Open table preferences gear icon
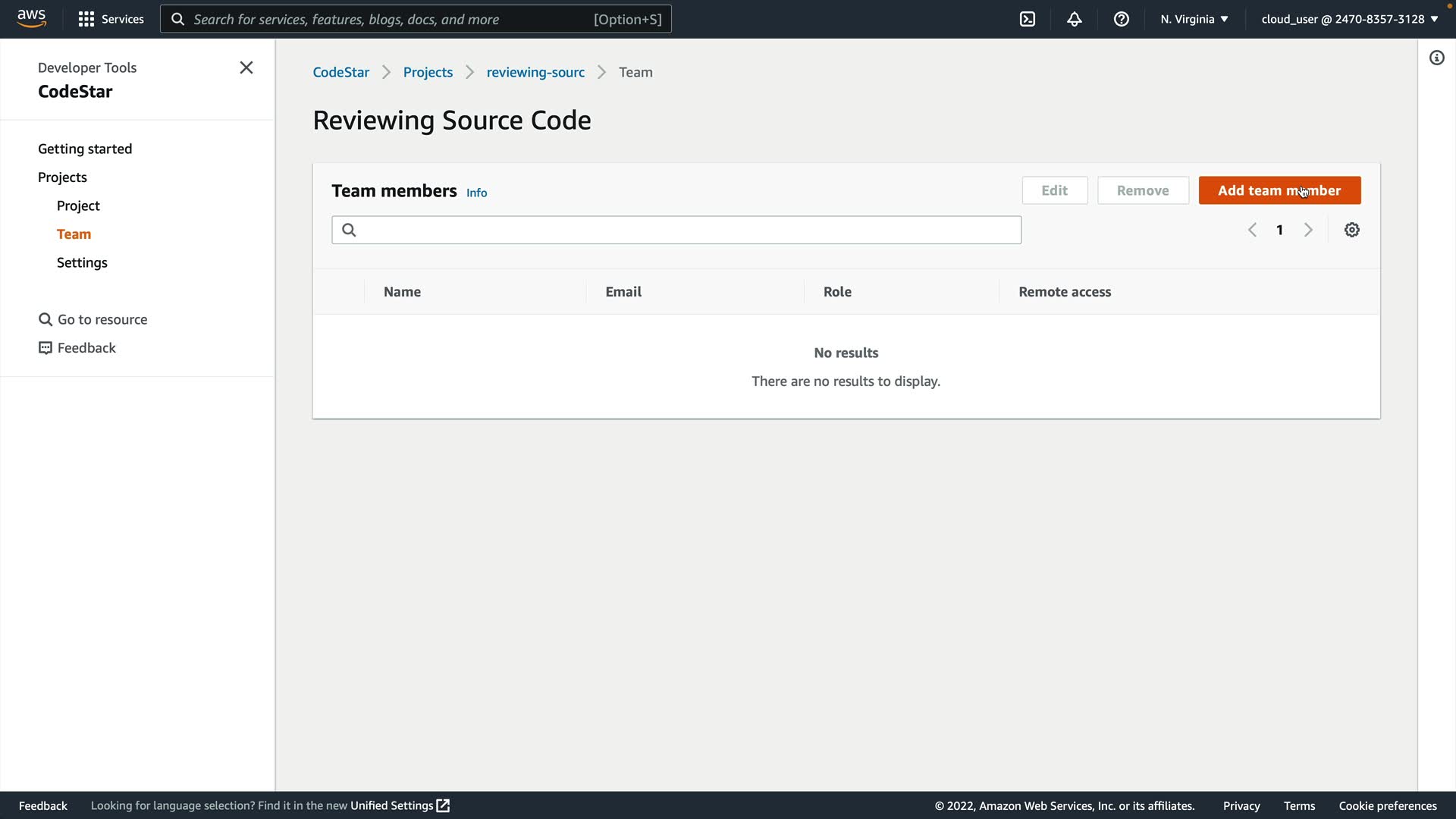The width and height of the screenshot is (1456, 819). pos(1352,230)
